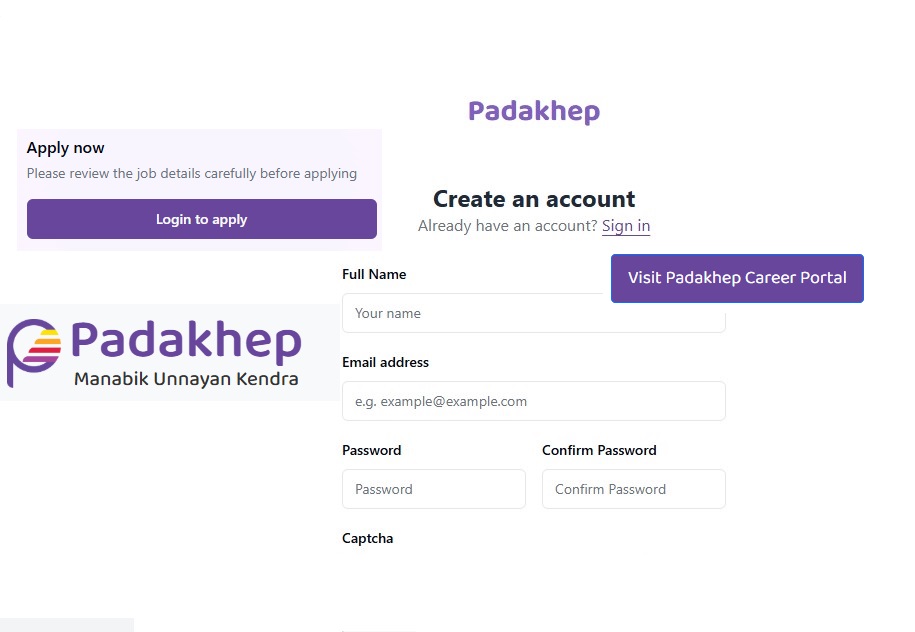Click the job details review notice text
The height and width of the screenshot is (632, 915).
192,173
